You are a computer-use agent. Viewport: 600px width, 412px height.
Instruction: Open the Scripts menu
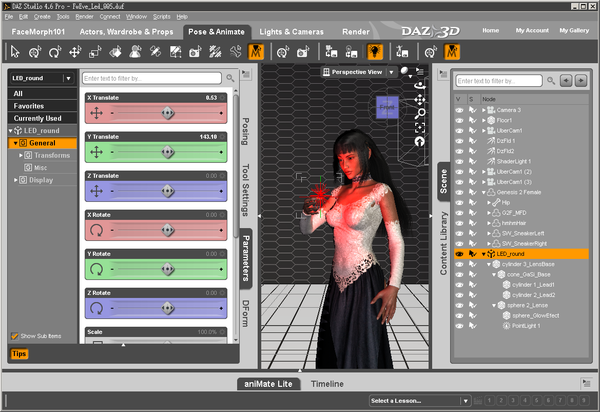(x=161, y=17)
